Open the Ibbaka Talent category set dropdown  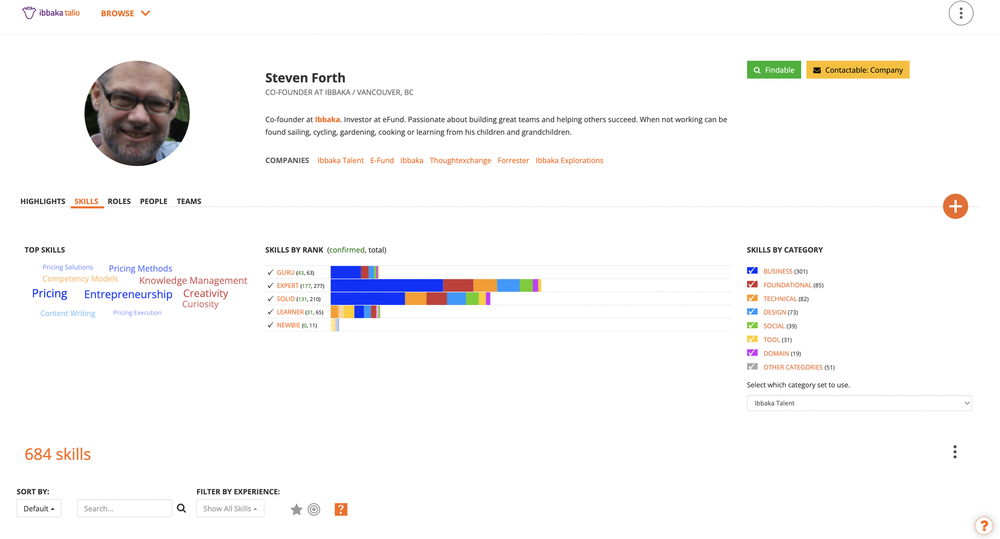point(859,403)
